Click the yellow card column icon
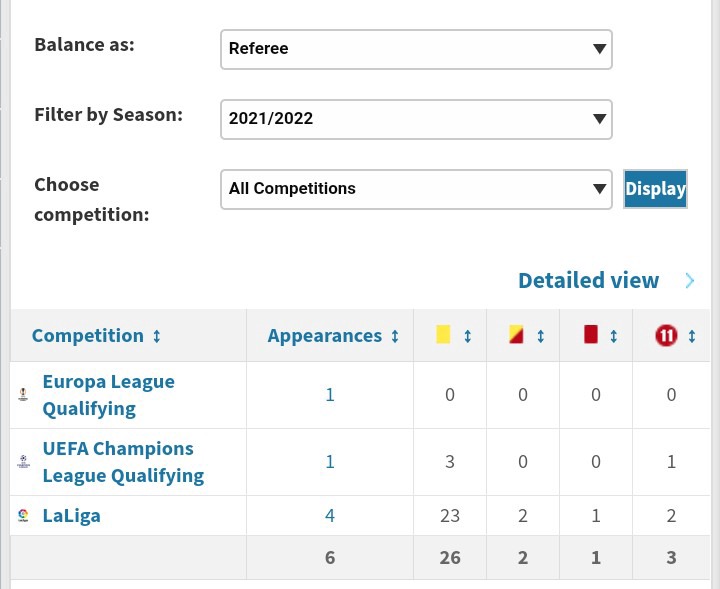This screenshot has height=589, width=720. click(443, 335)
